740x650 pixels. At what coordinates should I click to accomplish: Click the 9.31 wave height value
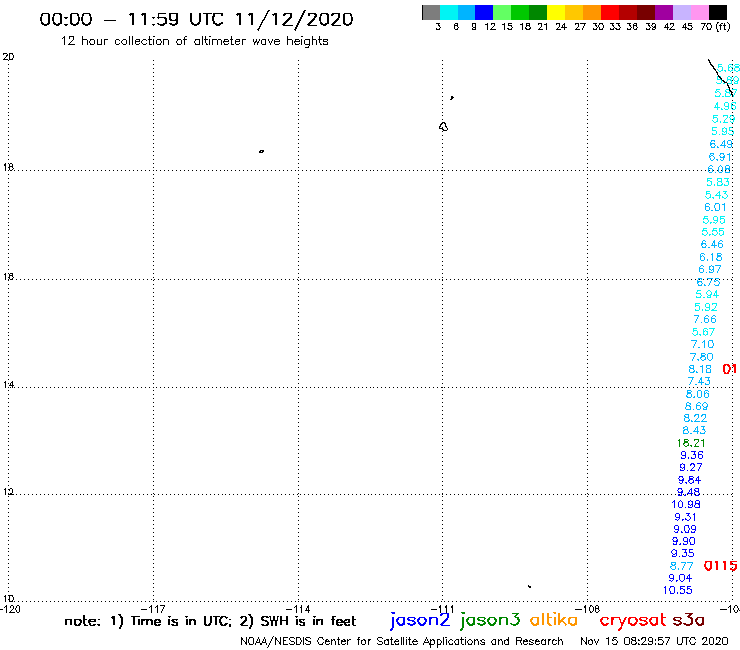[685, 517]
